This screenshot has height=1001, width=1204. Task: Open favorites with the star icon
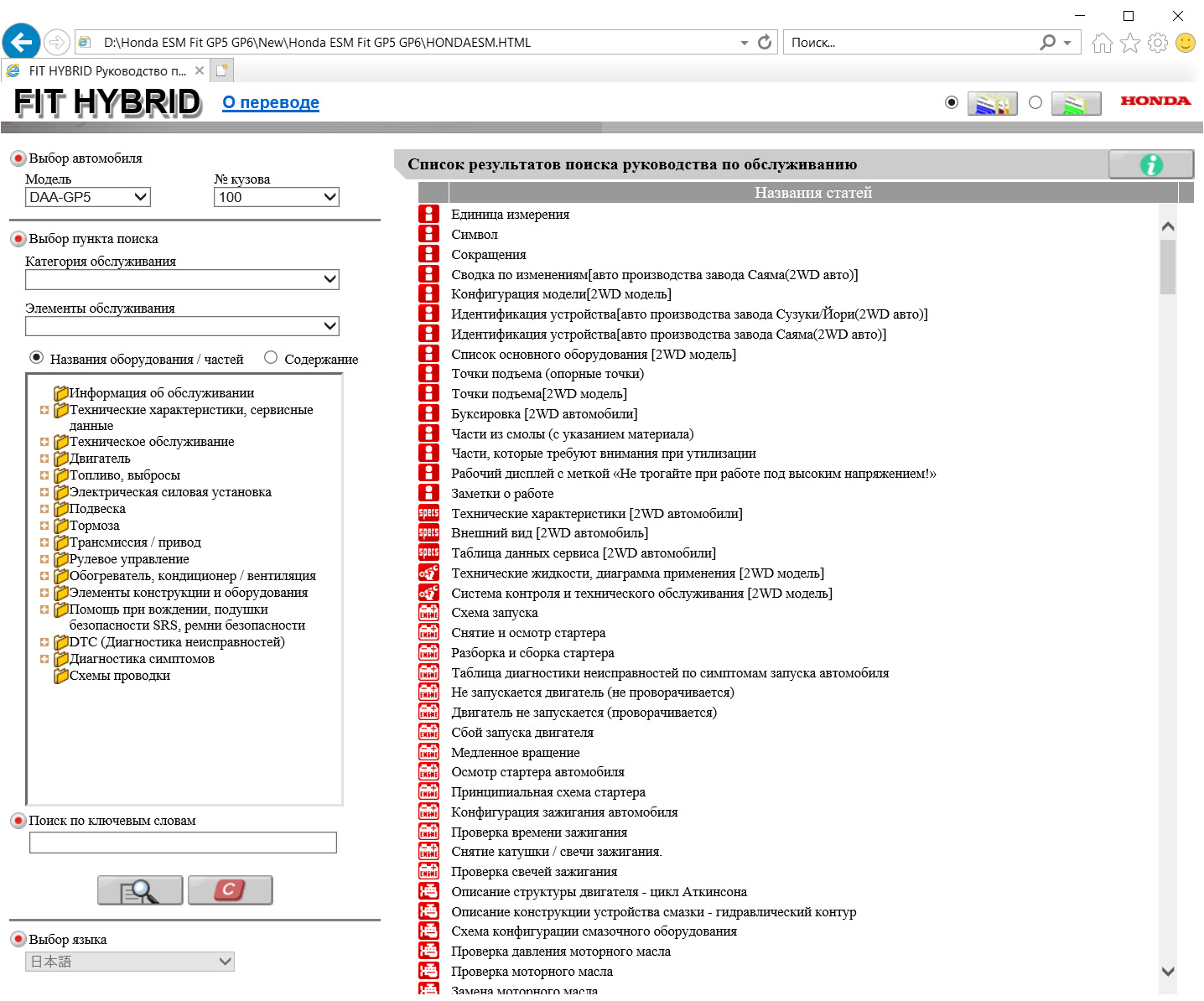(x=1130, y=42)
